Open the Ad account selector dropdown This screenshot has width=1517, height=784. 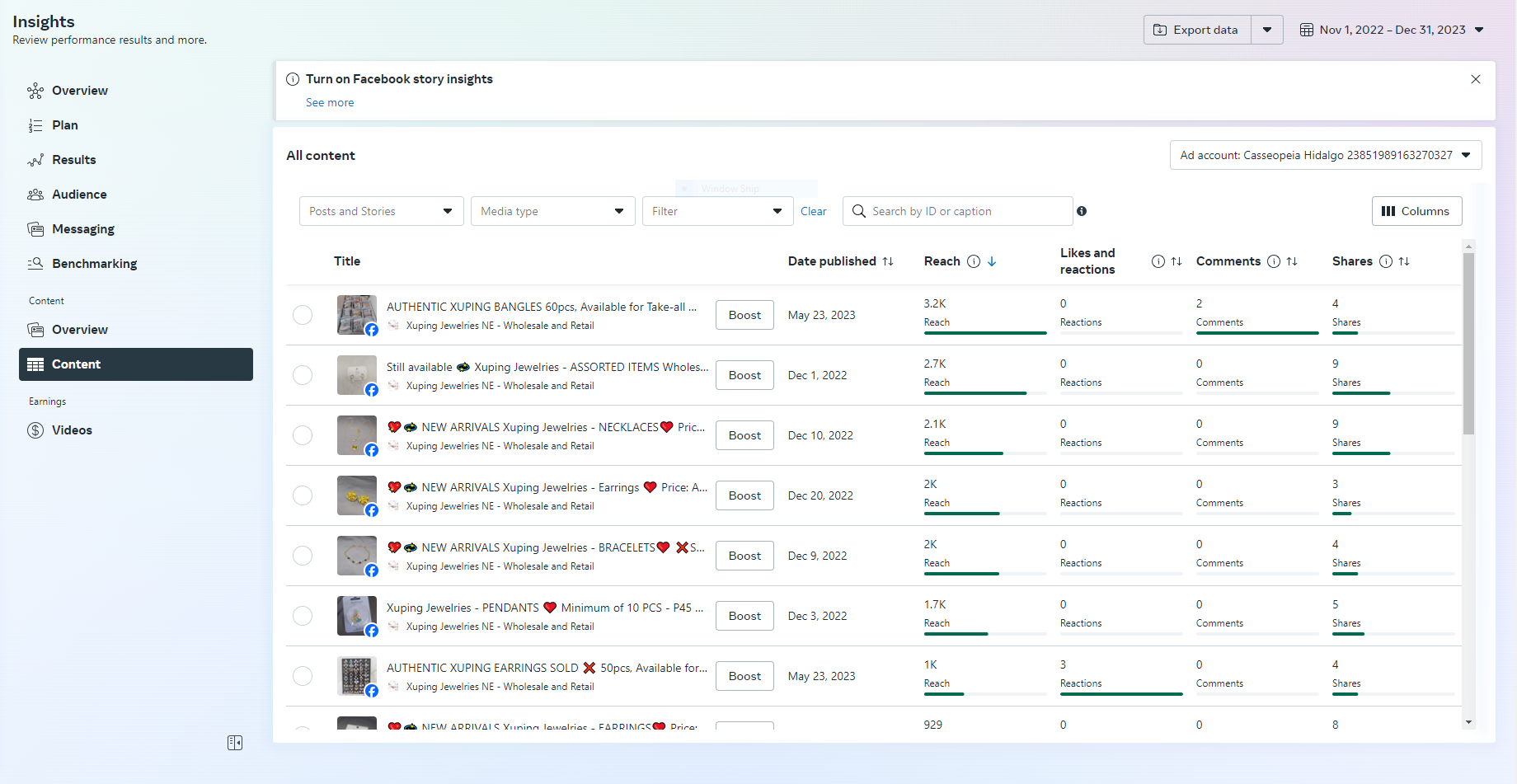tap(1326, 155)
